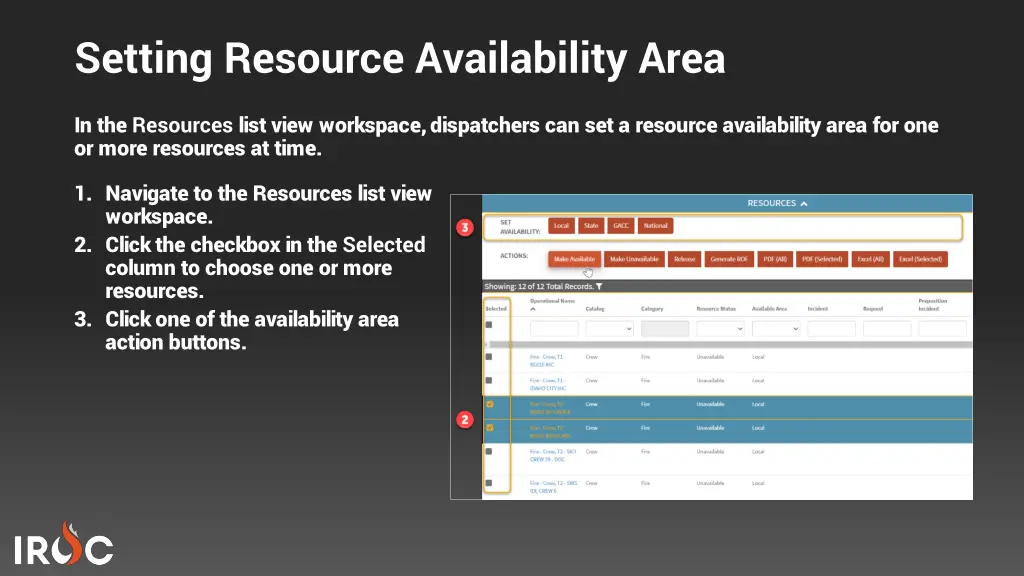1024x576 pixels.
Task: Click the Operational Name column header
Action: [x=552, y=301]
